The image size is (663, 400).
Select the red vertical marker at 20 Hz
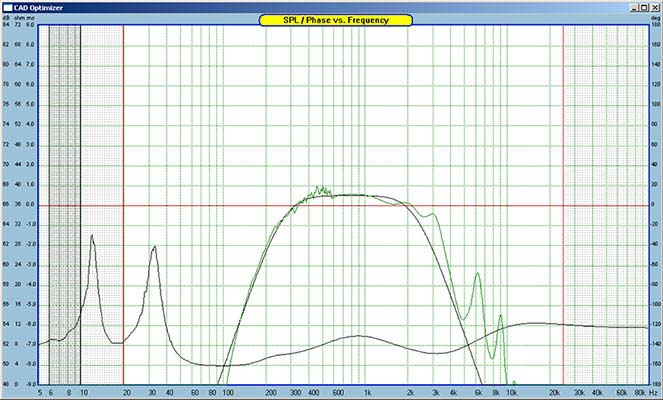pyautogui.click(x=123, y=200)
